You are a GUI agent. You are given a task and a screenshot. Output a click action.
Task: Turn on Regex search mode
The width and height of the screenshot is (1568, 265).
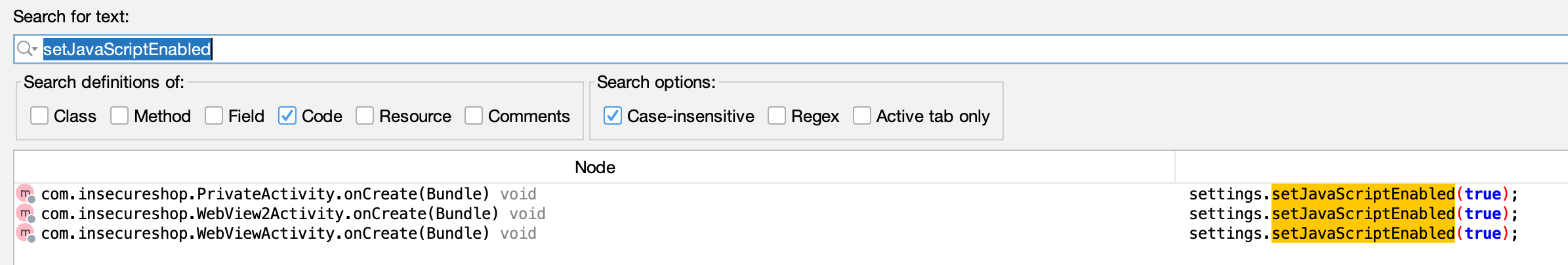tap(777, 116)
